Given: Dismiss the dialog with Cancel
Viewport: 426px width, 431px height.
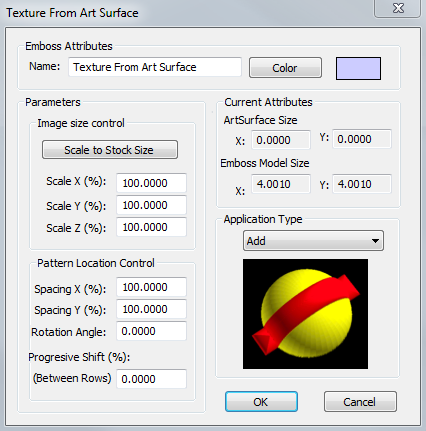Looking at the screenshot, I should tap(360, 402).
